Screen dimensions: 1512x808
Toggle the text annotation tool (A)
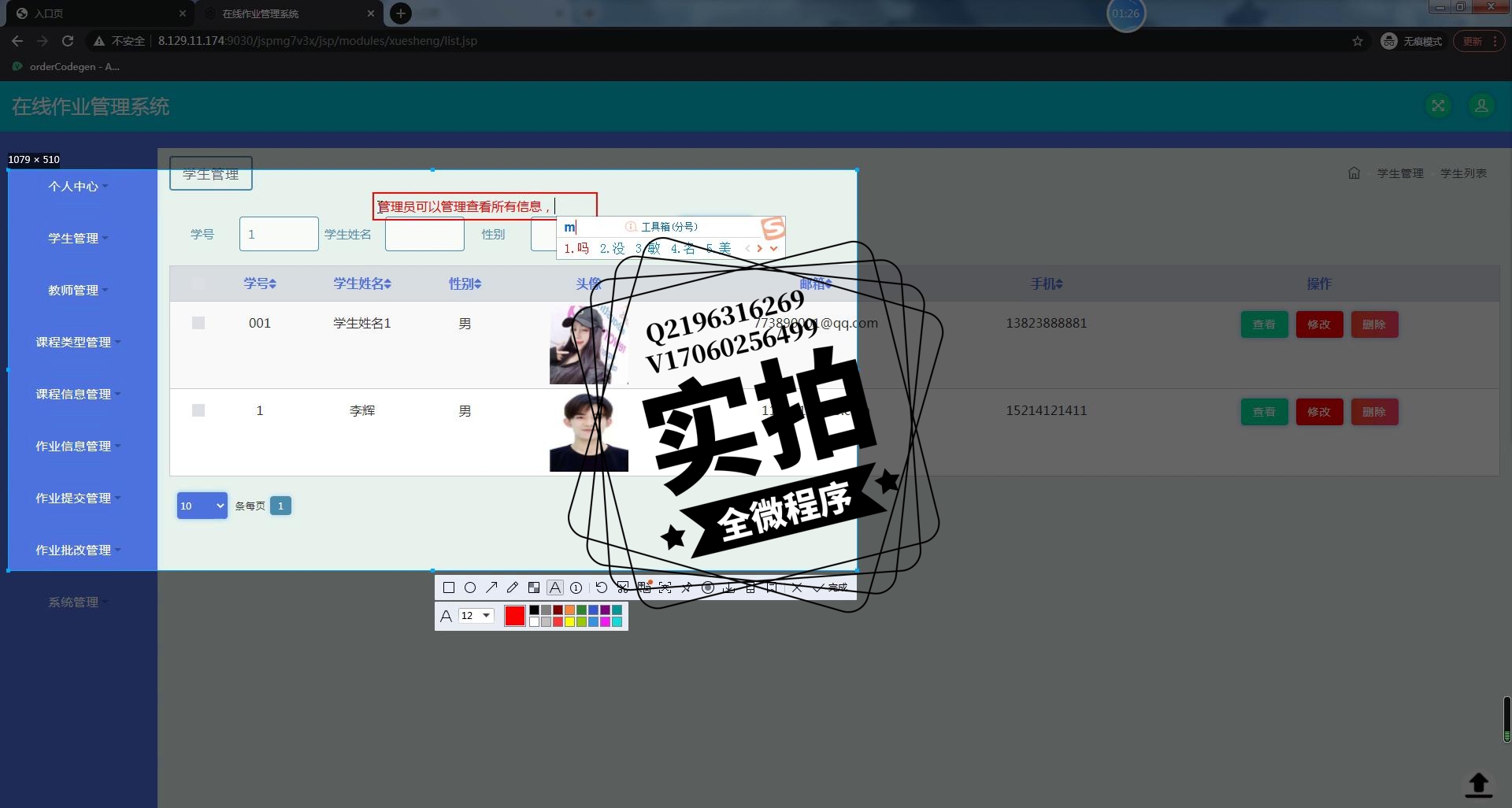(555, 587)
